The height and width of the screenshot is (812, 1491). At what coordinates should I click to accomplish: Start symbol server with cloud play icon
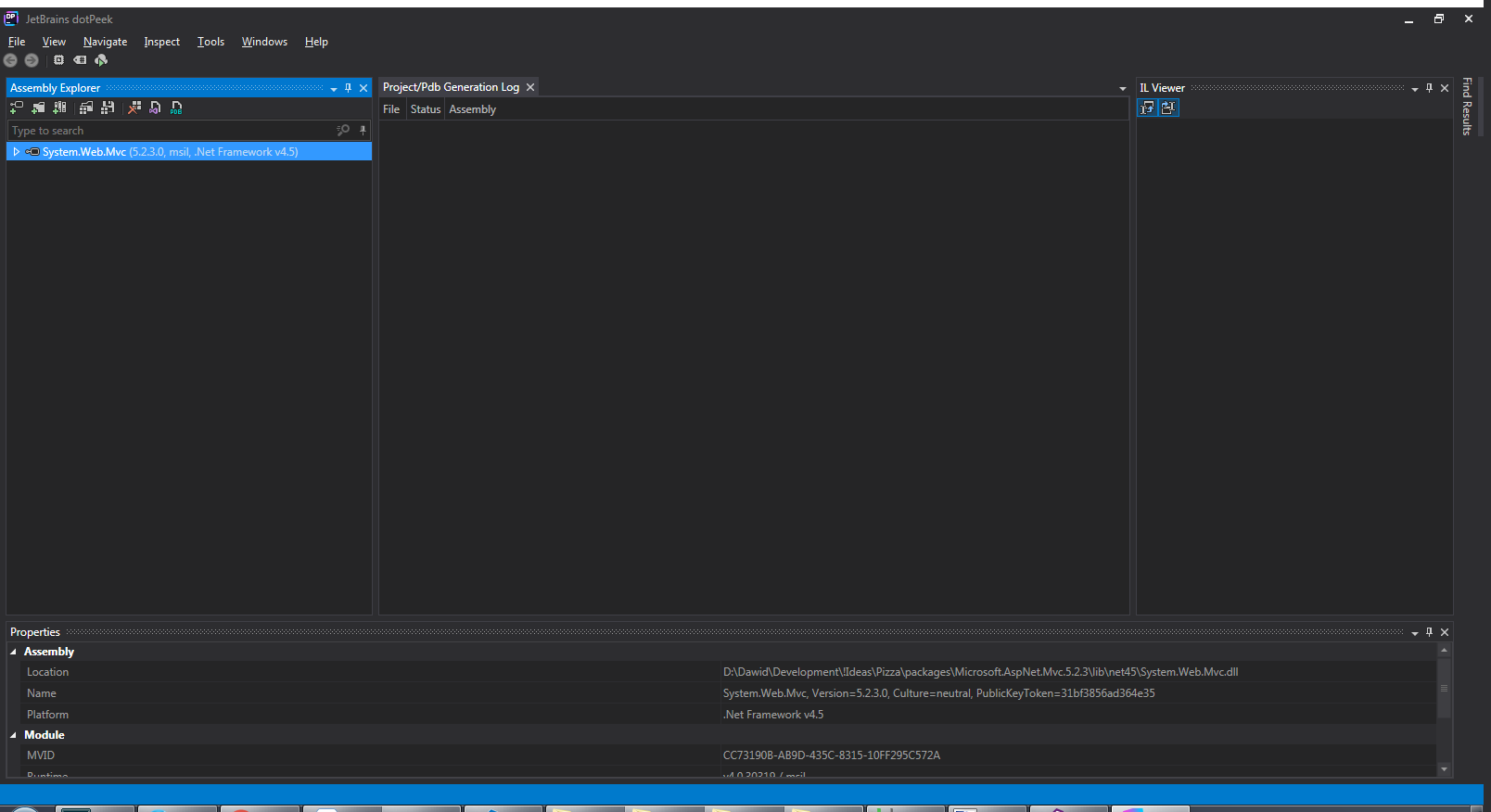coord(101,60)
